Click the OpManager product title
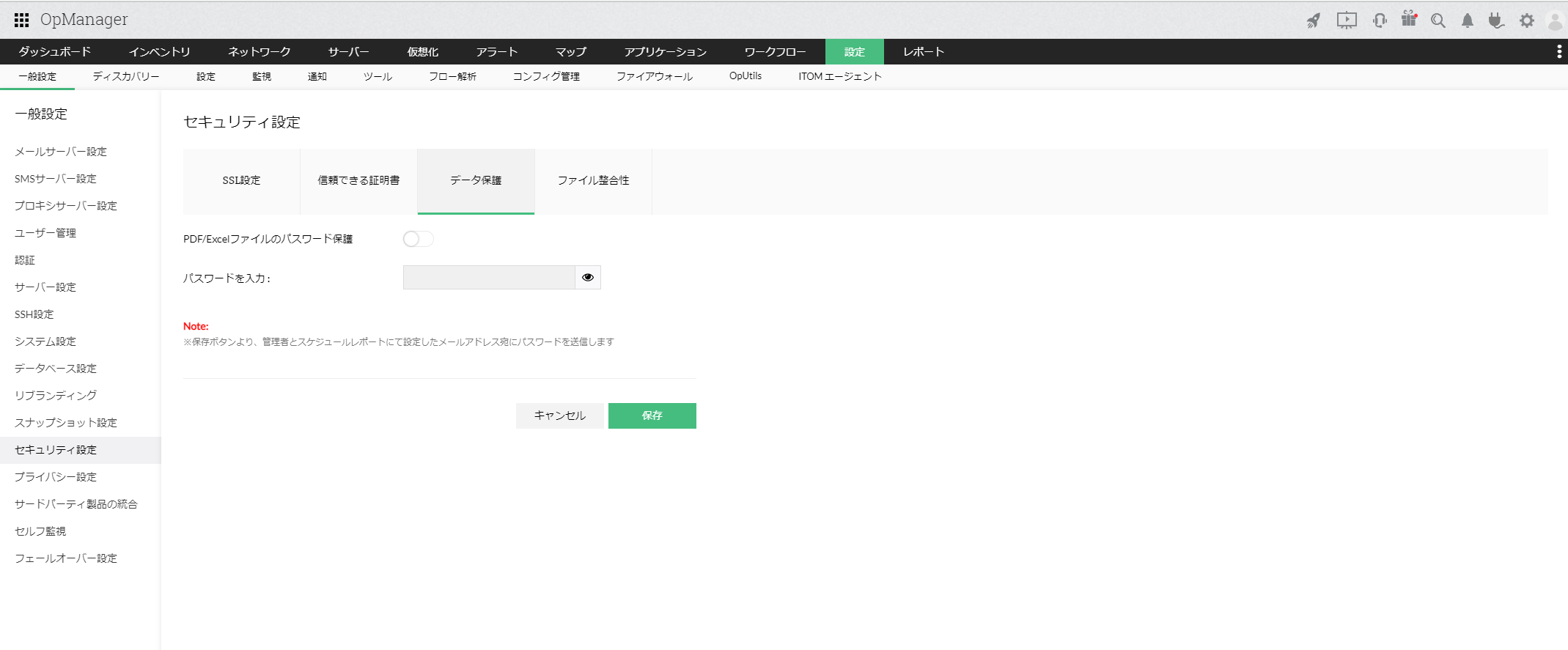 (84, 20)
